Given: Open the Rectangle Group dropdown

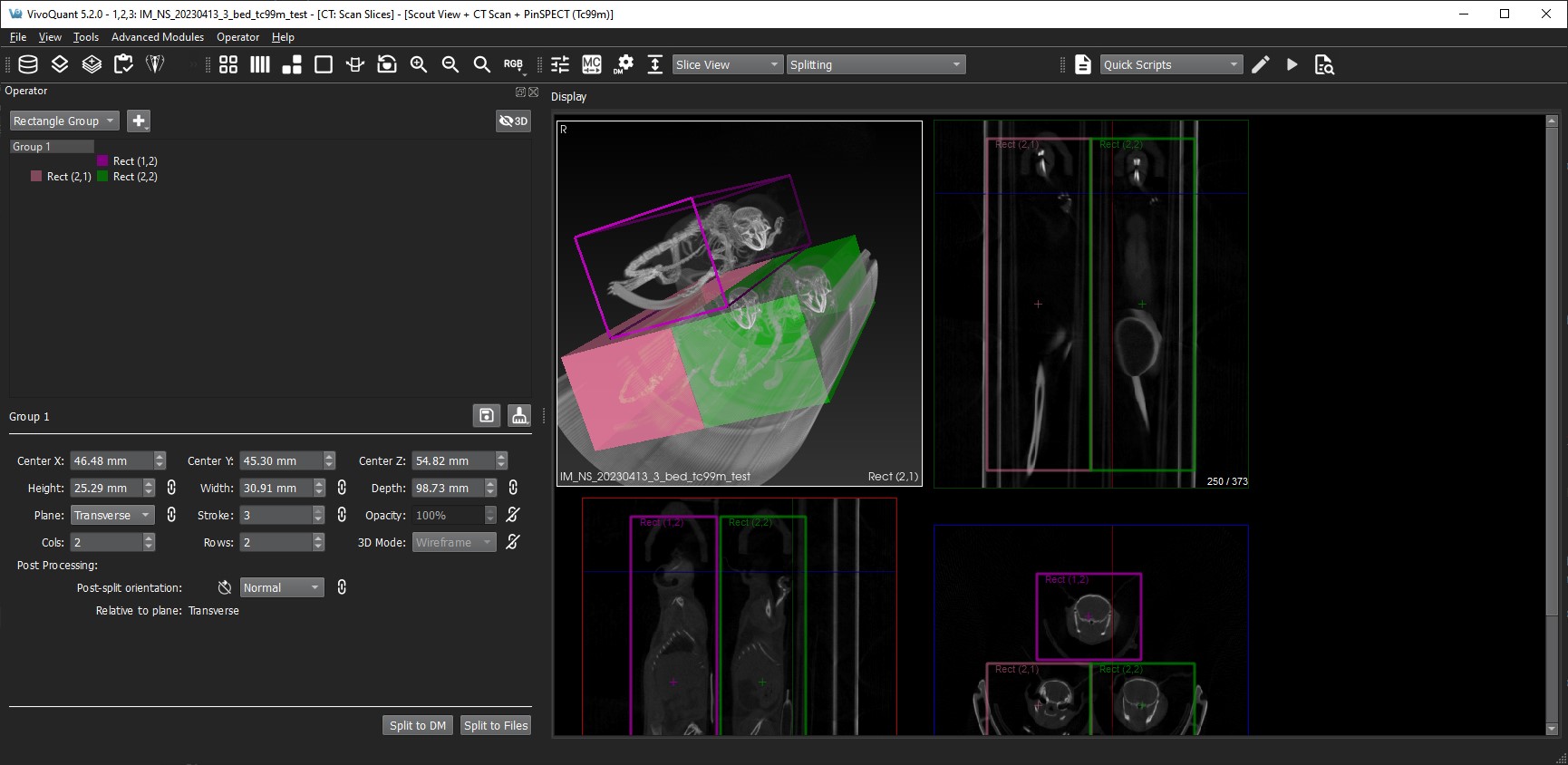Looking at the screenshot, I should click(x=63, y=121).
